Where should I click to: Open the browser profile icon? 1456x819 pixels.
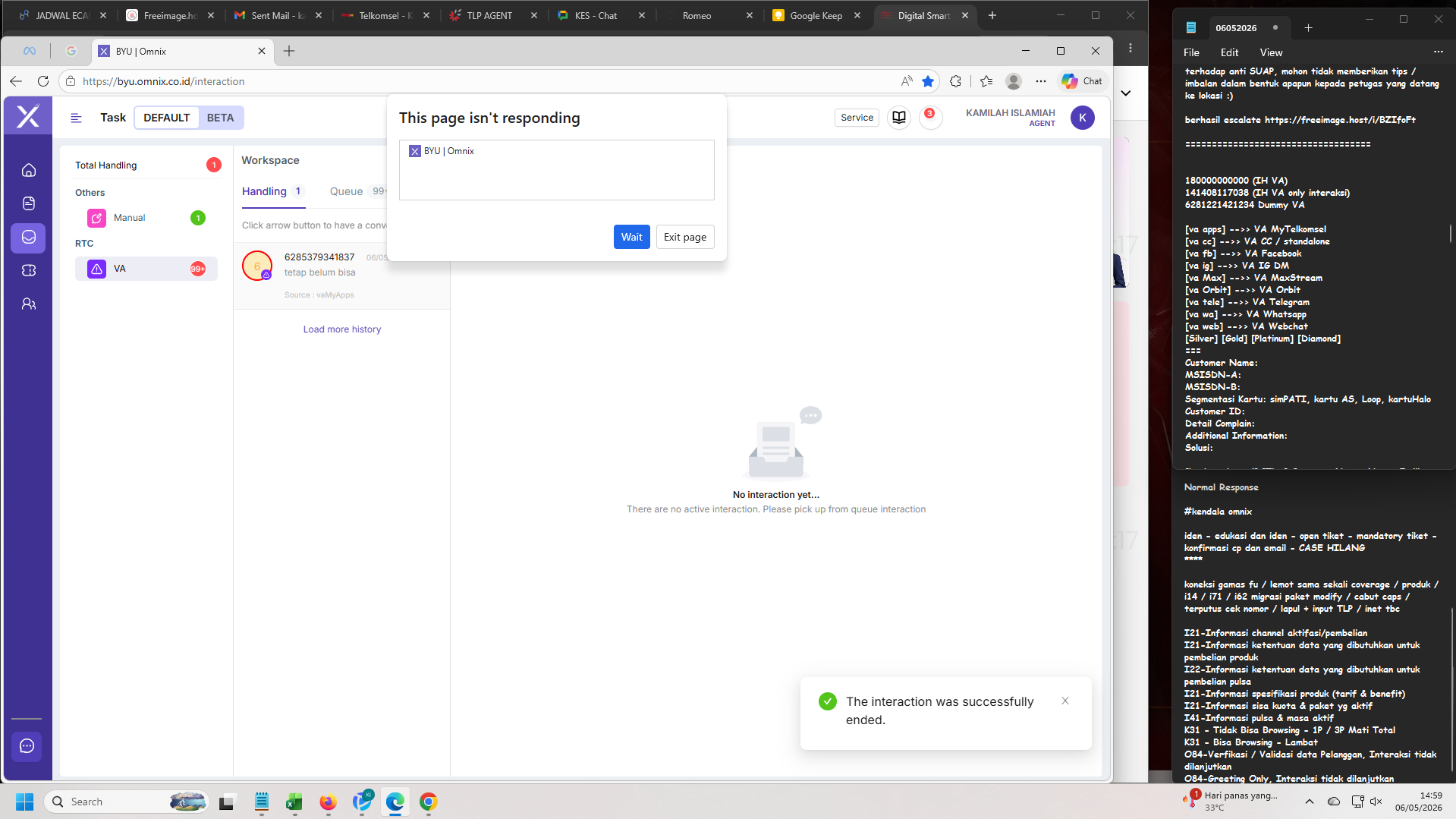tap(1014, 81)
